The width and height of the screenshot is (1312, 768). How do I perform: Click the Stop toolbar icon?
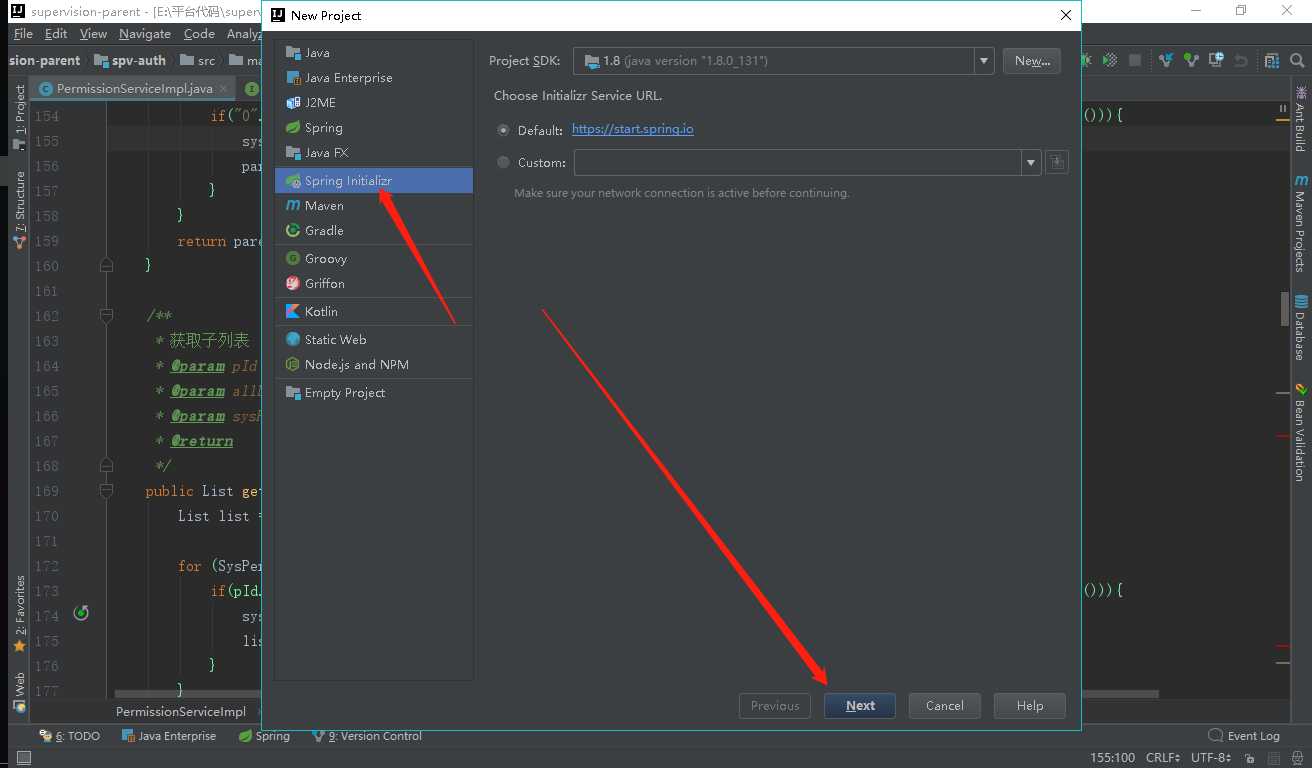(x=1135, y=60)
